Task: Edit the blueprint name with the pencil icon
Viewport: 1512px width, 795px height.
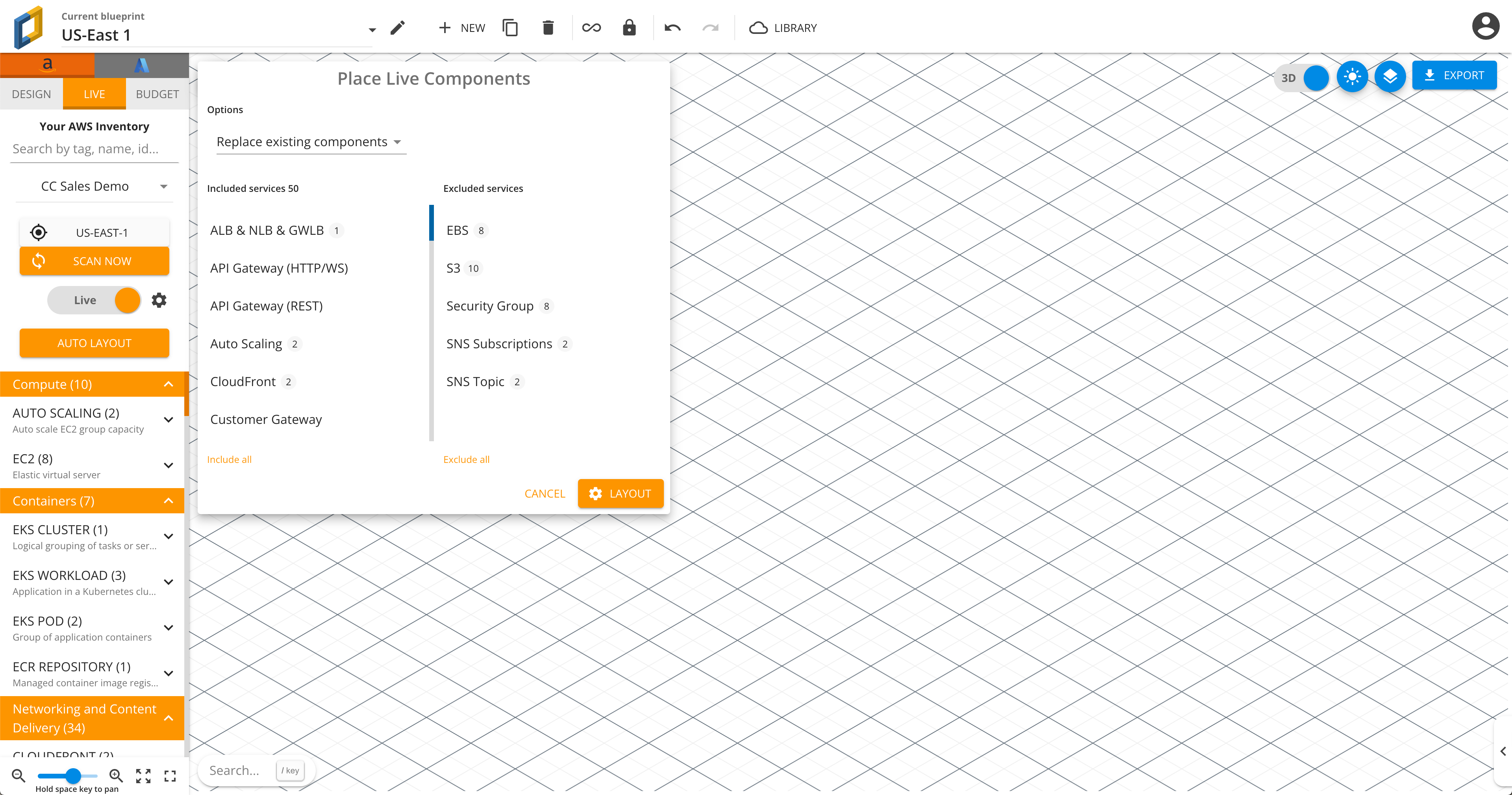Action: tap(398, 28)
